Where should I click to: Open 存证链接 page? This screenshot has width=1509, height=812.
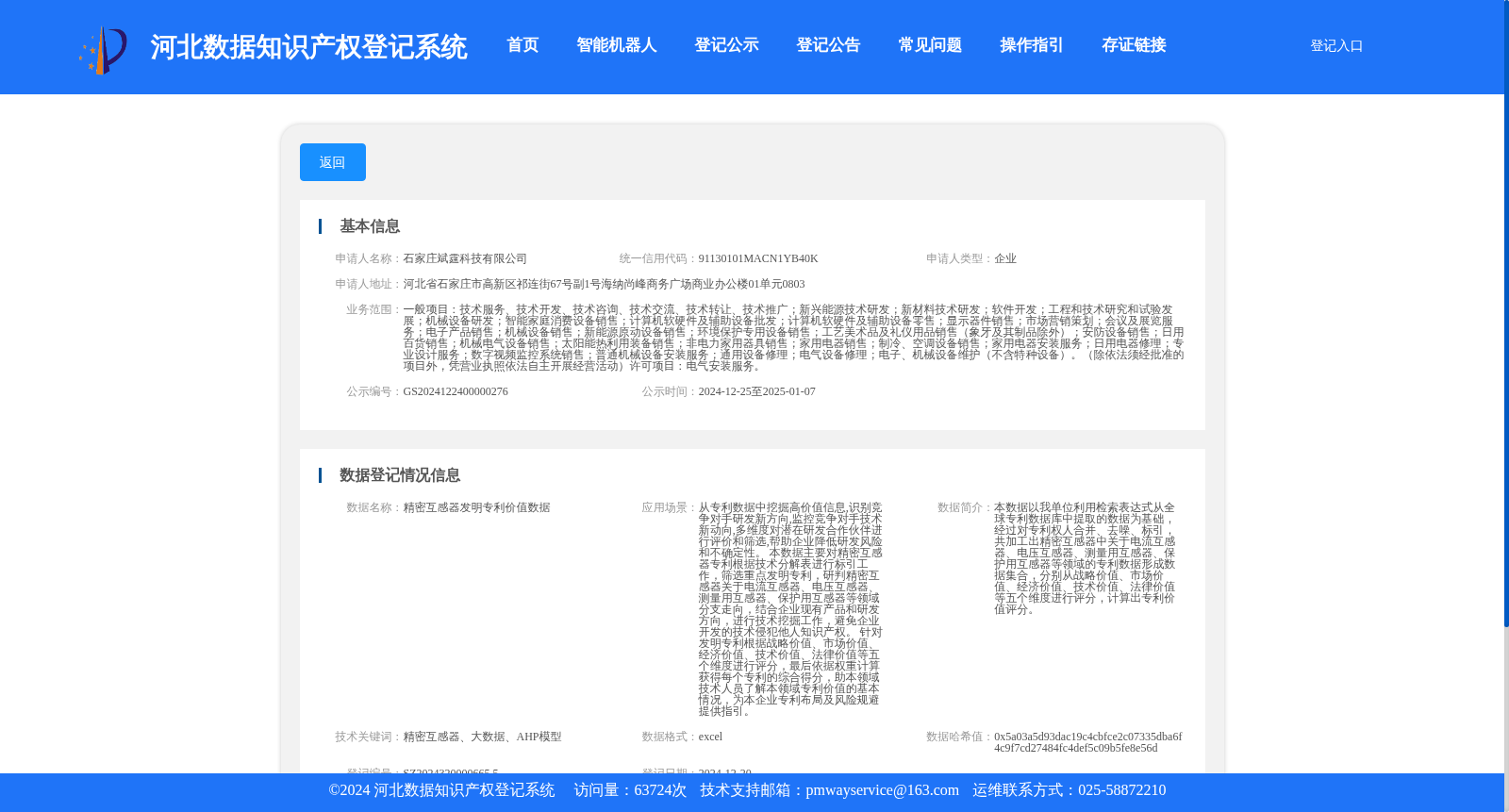1134,45
